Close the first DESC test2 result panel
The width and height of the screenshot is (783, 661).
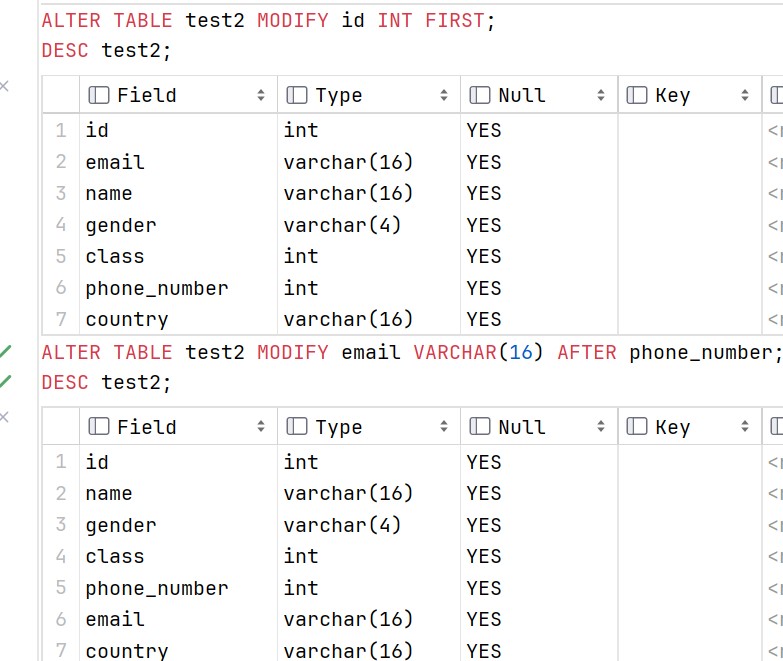click(4, 86)
